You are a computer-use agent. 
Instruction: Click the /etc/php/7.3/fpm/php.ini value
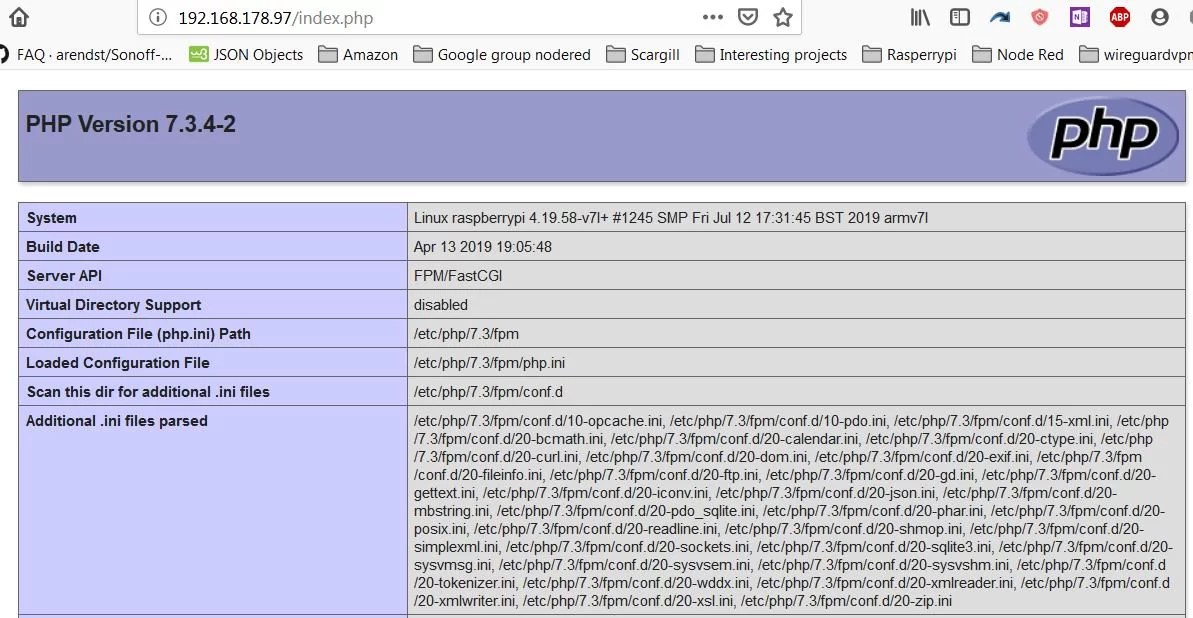coord(489,363)
